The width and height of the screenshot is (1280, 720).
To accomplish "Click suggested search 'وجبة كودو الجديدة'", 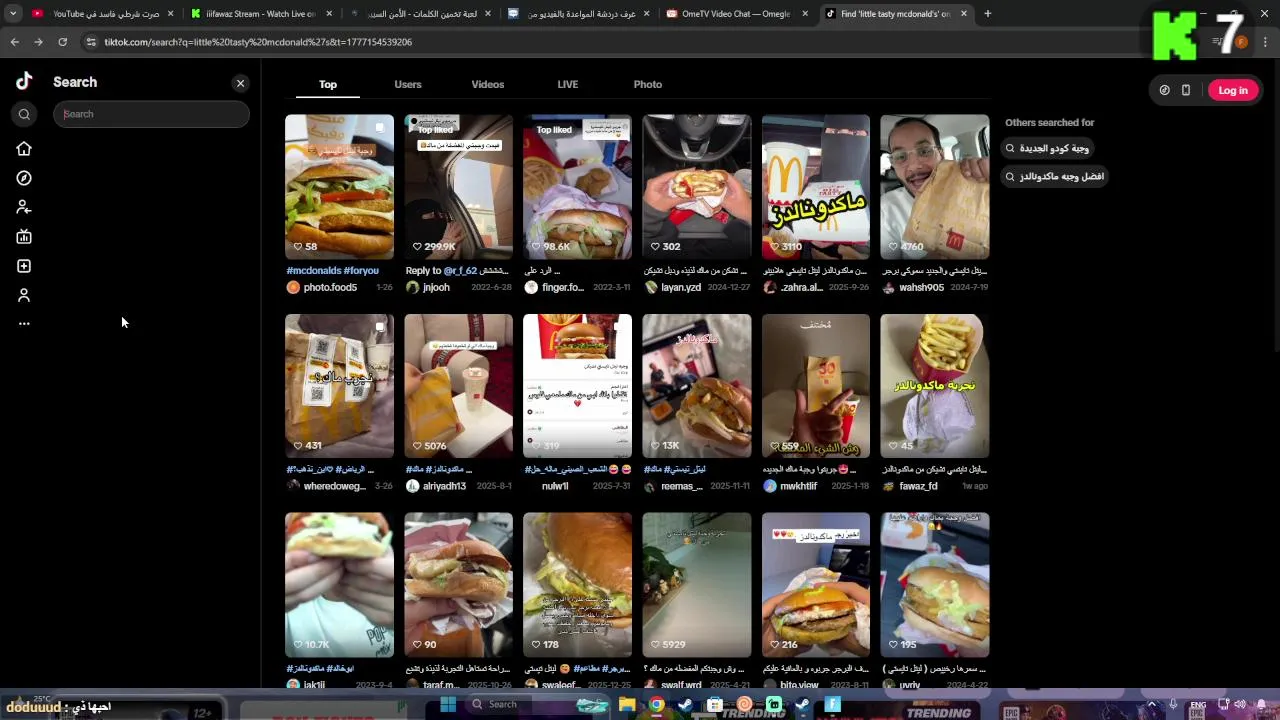I will (1048, 148).
